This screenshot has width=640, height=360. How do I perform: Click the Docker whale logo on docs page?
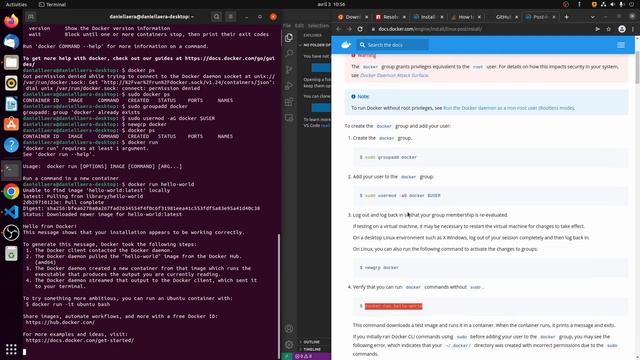coord(346,45)
